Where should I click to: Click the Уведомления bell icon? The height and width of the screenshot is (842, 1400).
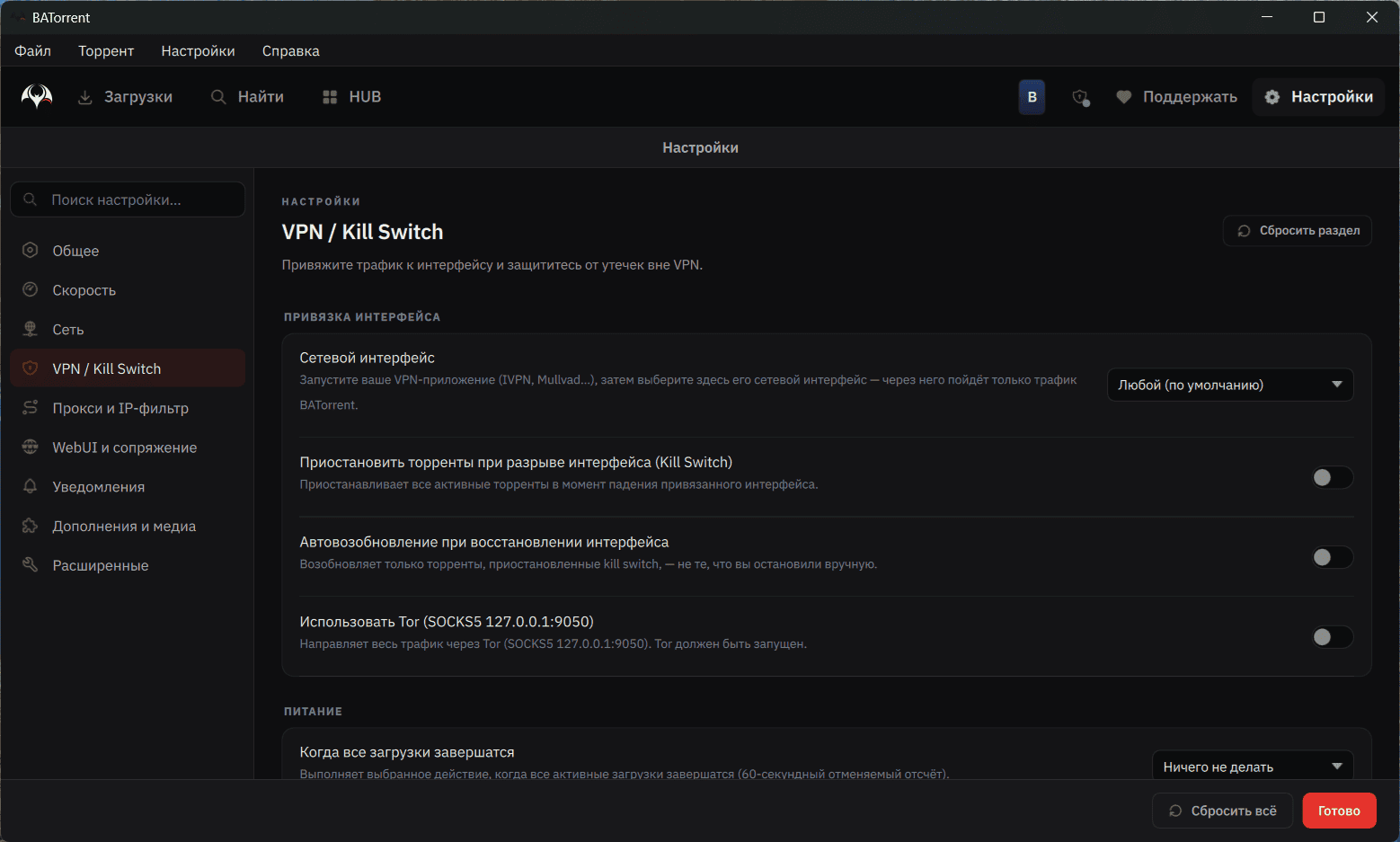point(31,486)
